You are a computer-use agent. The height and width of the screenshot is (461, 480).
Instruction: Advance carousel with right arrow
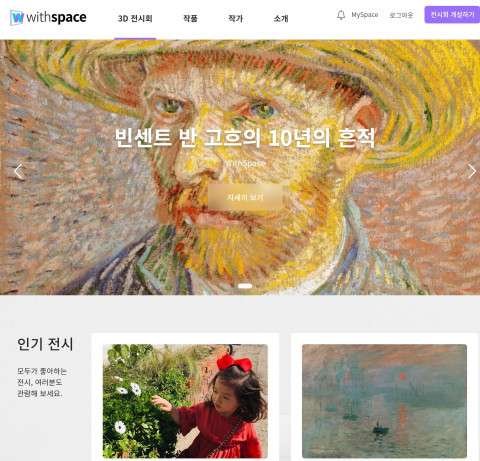(x=472, y=171)
